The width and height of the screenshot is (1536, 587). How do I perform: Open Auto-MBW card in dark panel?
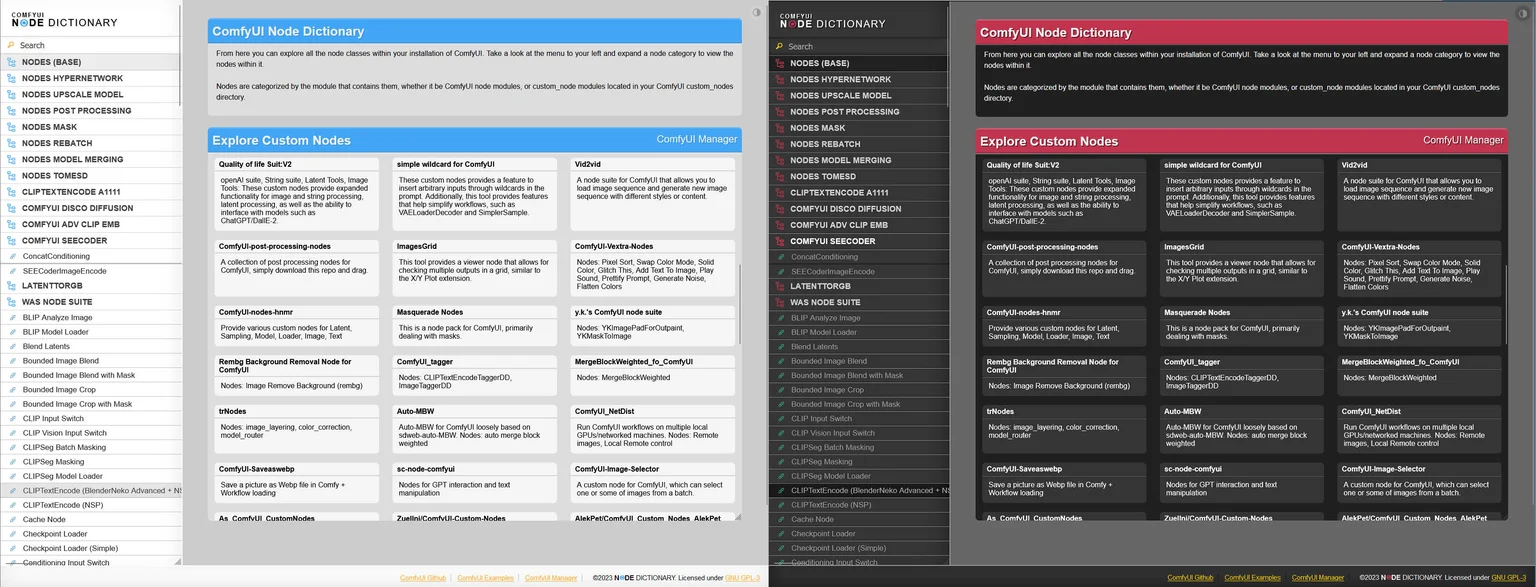[x=1243, y=427]
